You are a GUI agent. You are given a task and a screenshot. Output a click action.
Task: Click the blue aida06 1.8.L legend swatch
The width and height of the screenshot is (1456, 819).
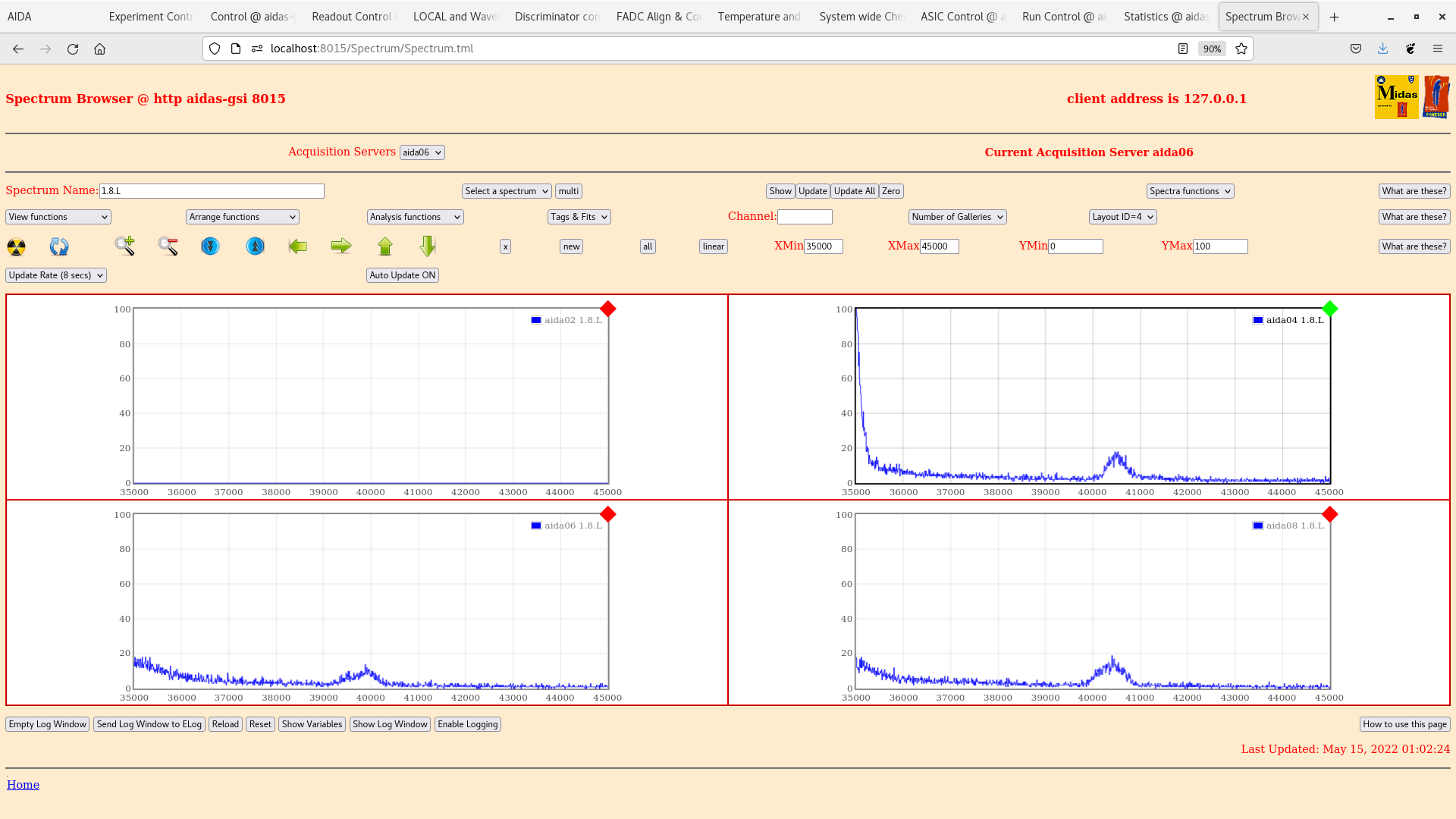tap(536, 526)
